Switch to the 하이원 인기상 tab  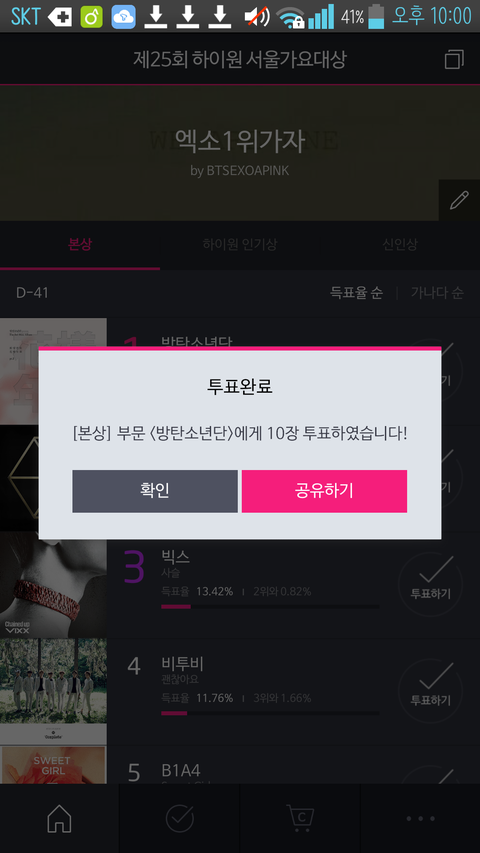point(240,244)
